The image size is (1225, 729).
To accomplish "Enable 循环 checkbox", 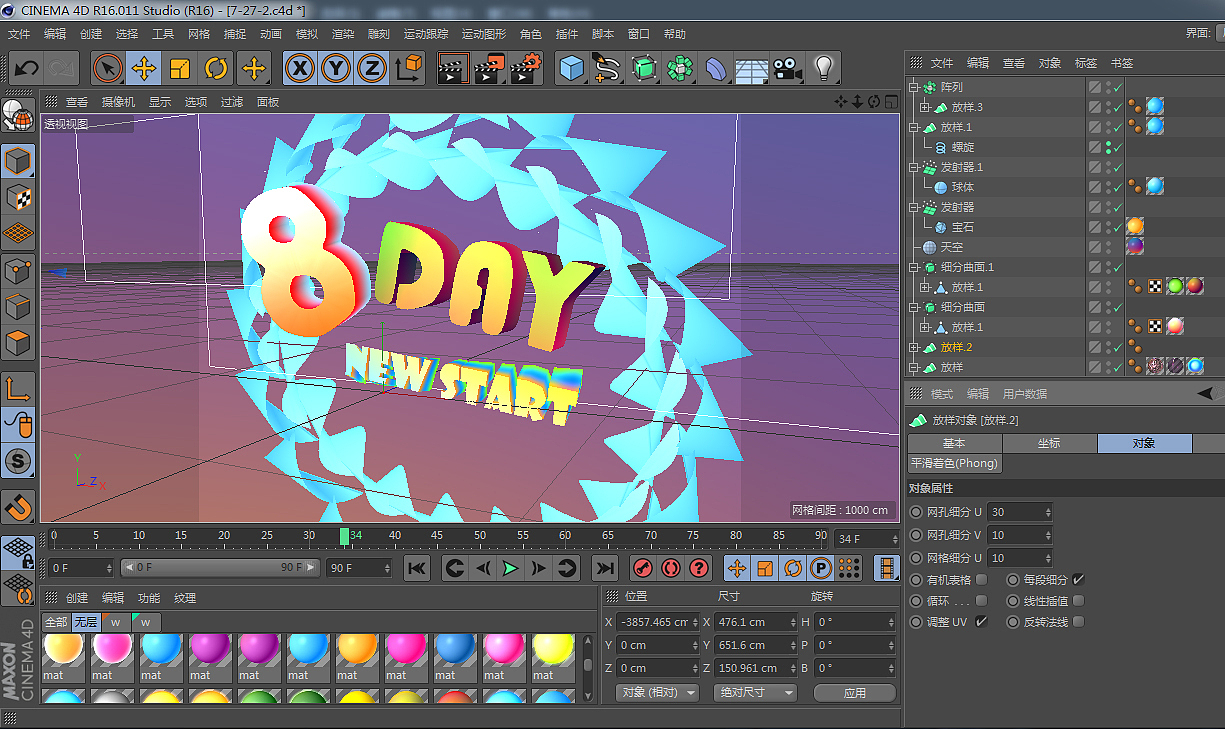I will 982,601.
